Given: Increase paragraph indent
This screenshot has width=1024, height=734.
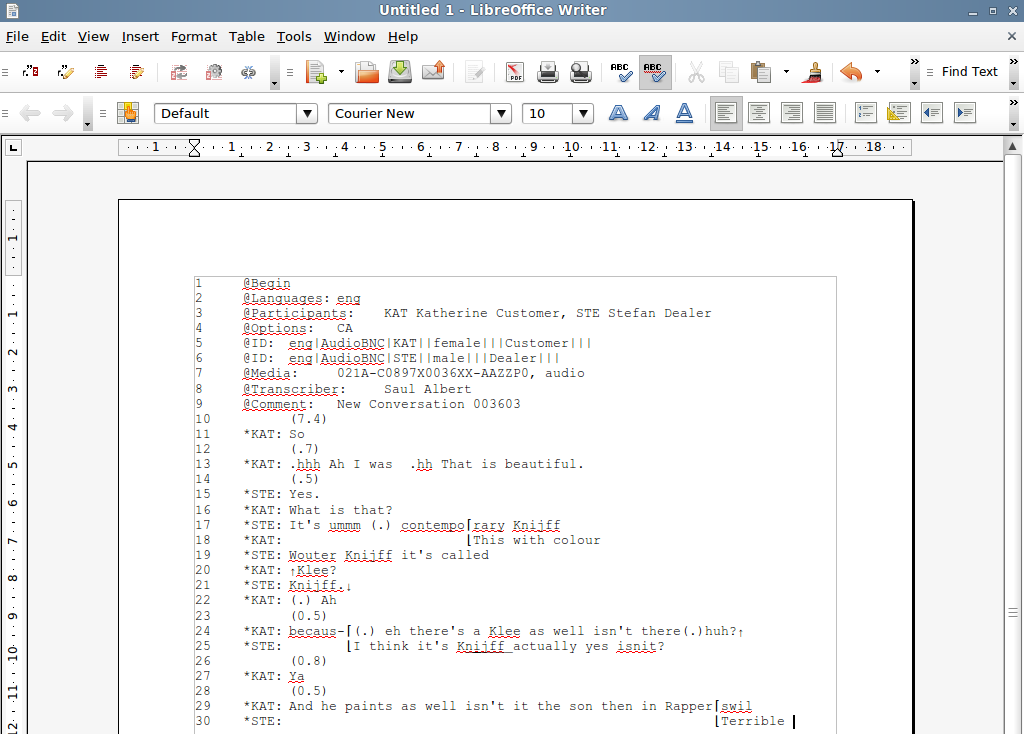Looking at the screenshot, I should click(965, 113).
